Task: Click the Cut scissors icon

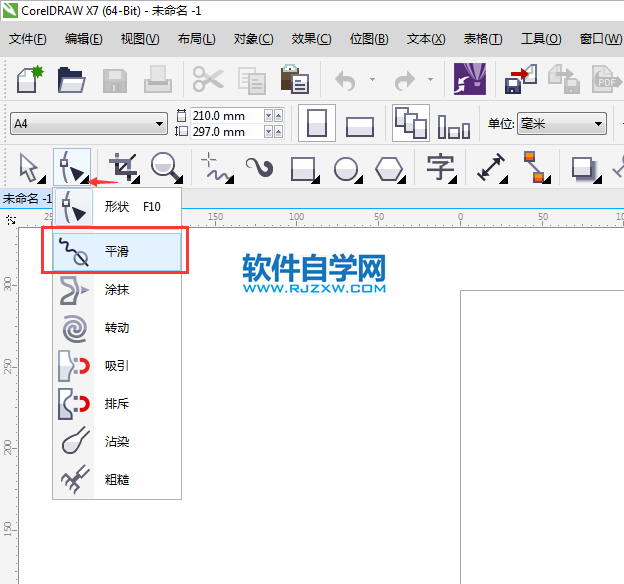Action: pyautogui.click(x=208, y=79)
